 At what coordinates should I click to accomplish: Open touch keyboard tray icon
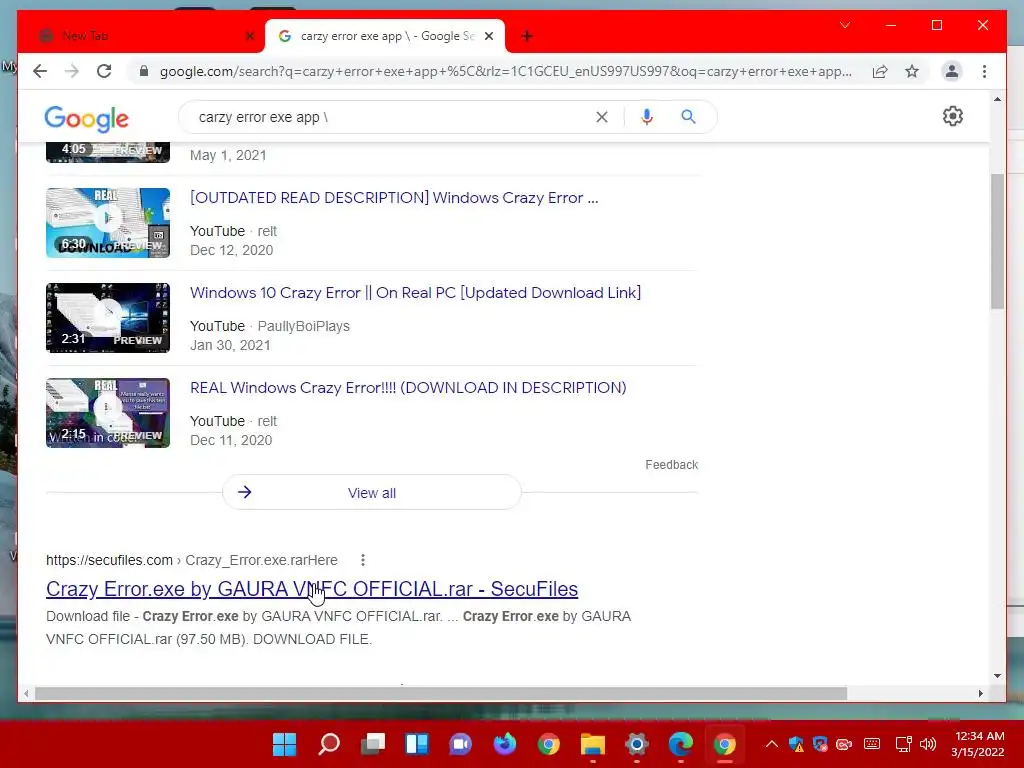pyautogui.click(x=872, y=744)
